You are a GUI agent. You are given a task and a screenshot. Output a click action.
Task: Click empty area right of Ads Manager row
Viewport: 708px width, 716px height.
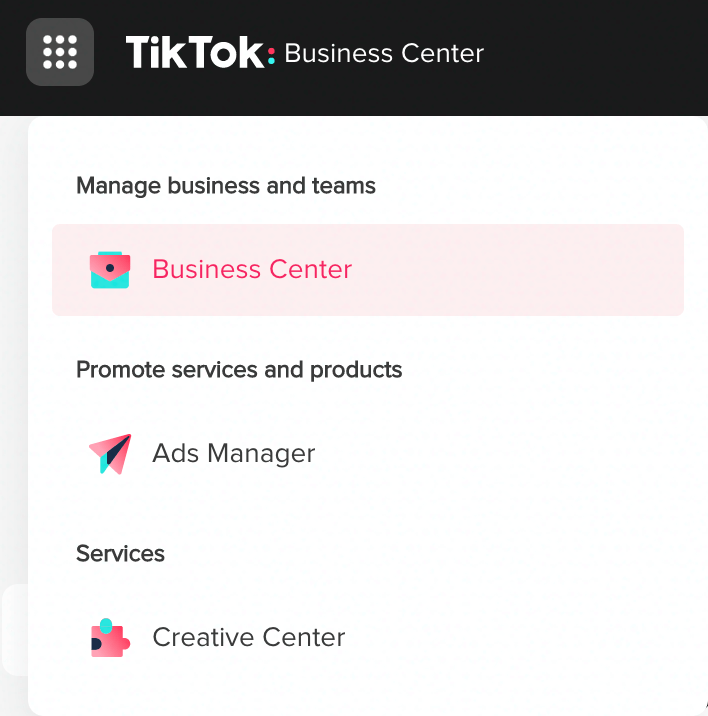click(x=502, y=454)
